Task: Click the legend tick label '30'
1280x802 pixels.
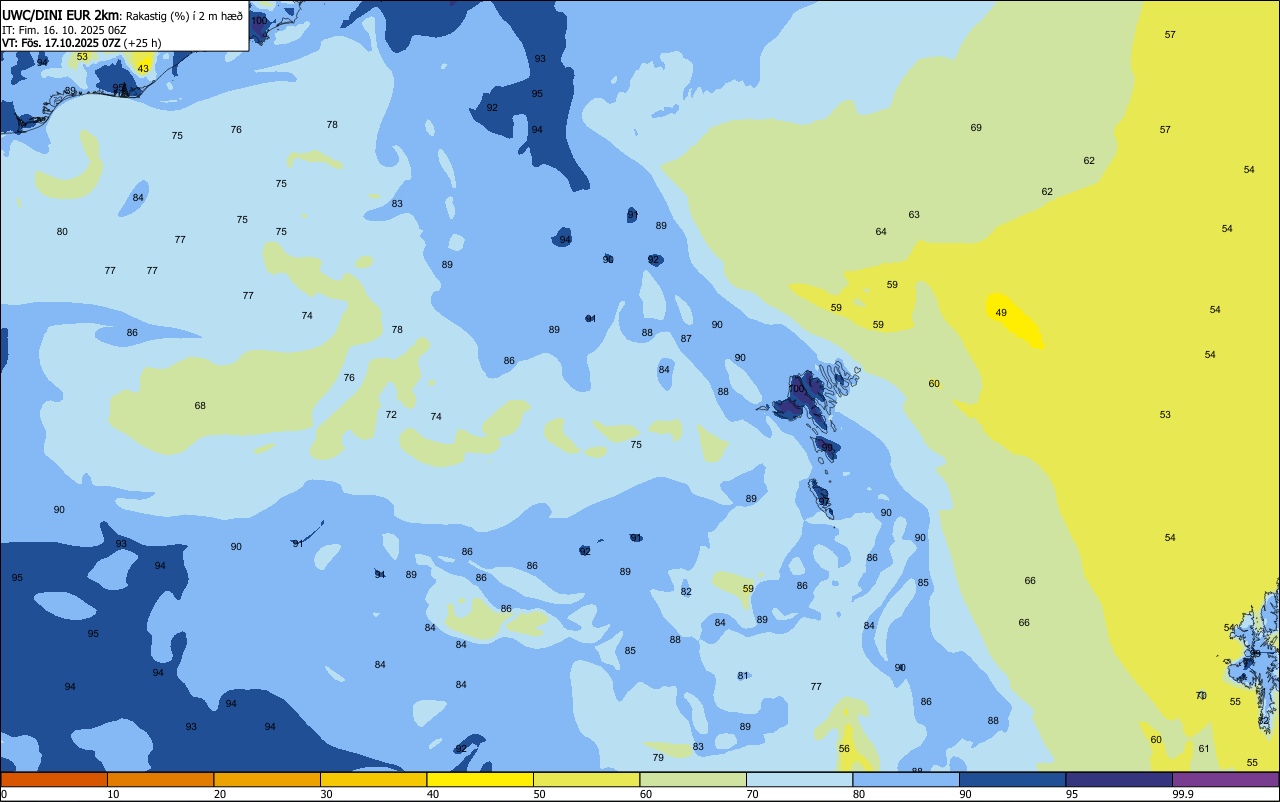Action: click(x=327, y=794)
